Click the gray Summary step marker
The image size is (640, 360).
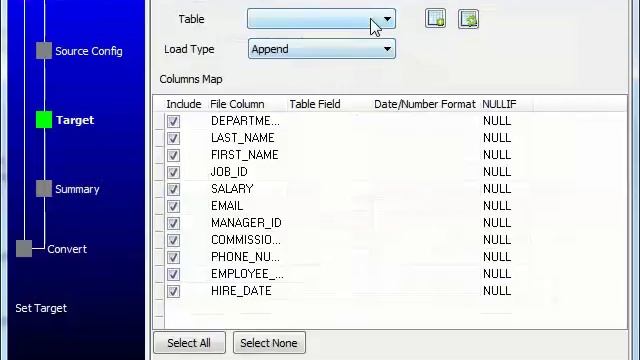pos(44,189)
